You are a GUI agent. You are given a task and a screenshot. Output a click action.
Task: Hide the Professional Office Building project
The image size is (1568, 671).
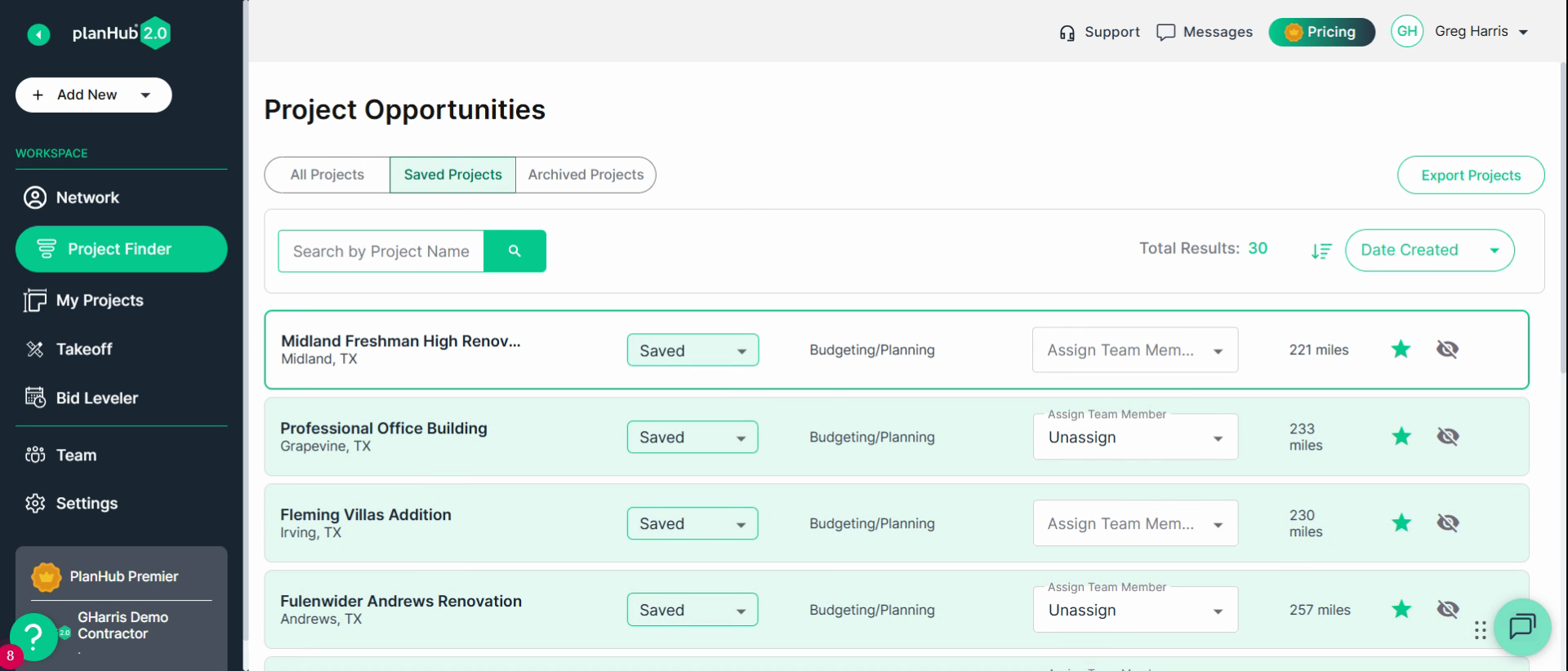[1447, 437]
